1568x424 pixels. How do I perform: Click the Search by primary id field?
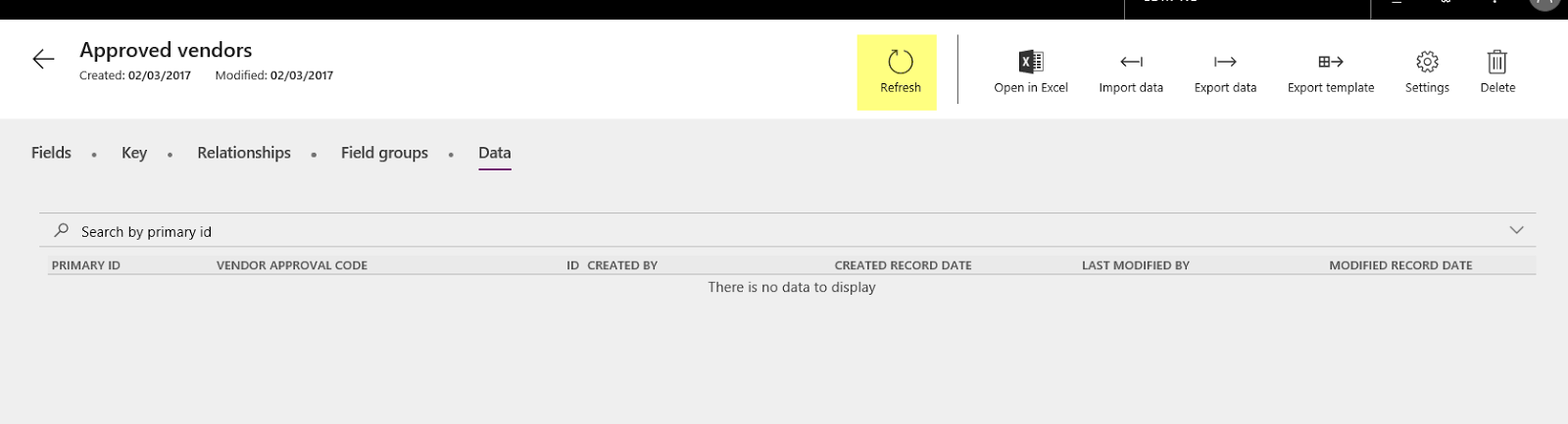coord(392,232)
